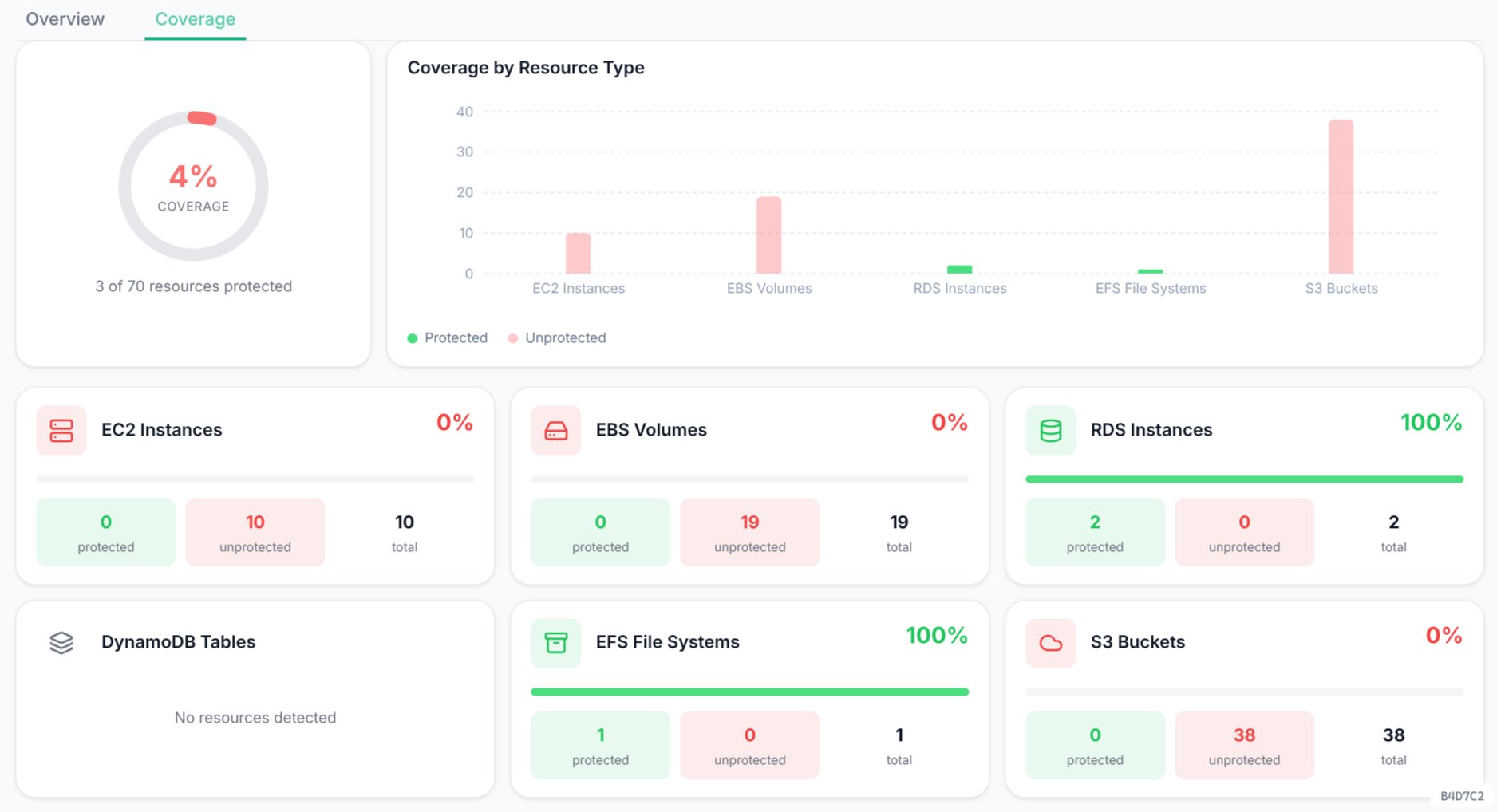Click the EFS File Systems archive icon
This screenshot has height=812, width=1497.
pos(556,643)
